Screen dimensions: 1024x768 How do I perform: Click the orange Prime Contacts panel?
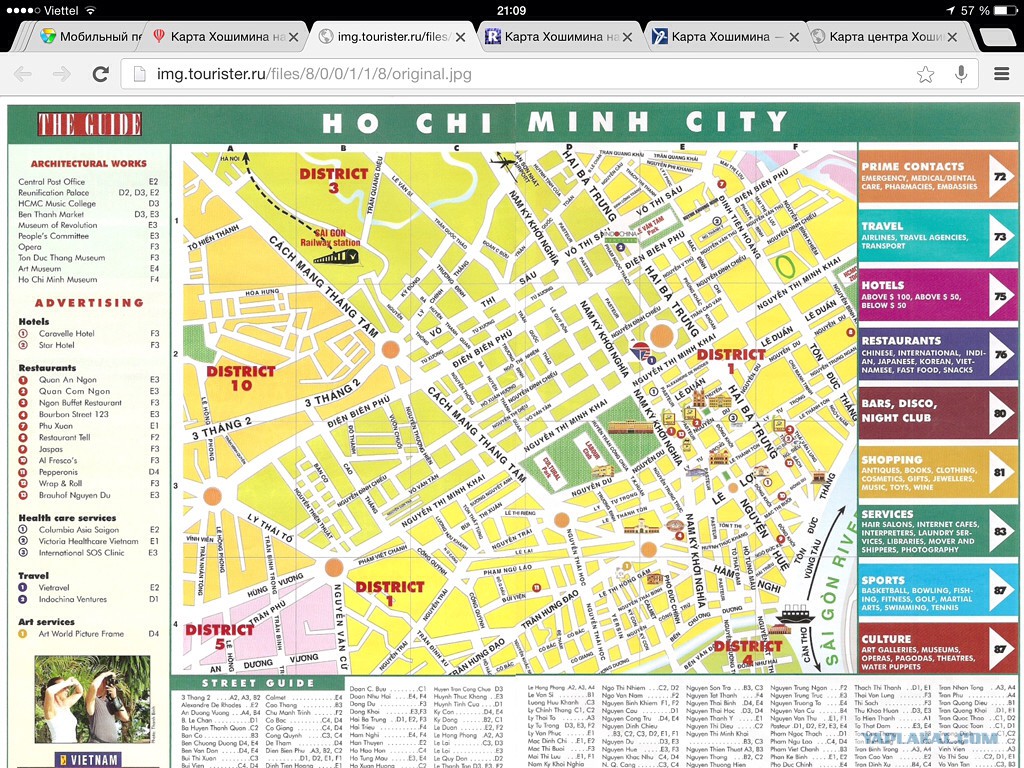(938, 176)
